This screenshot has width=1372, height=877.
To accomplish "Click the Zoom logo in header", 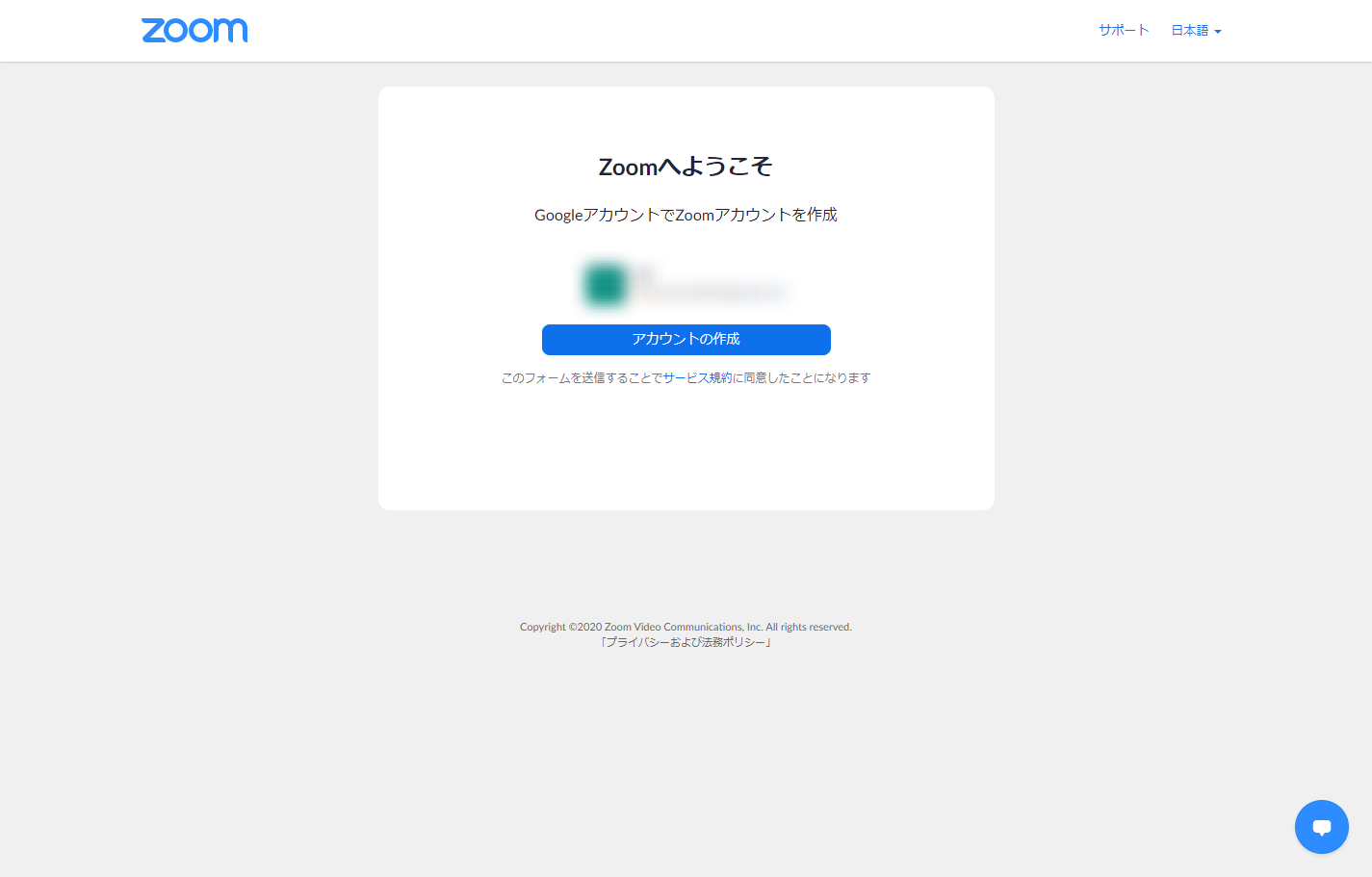I will coord(194,30).
